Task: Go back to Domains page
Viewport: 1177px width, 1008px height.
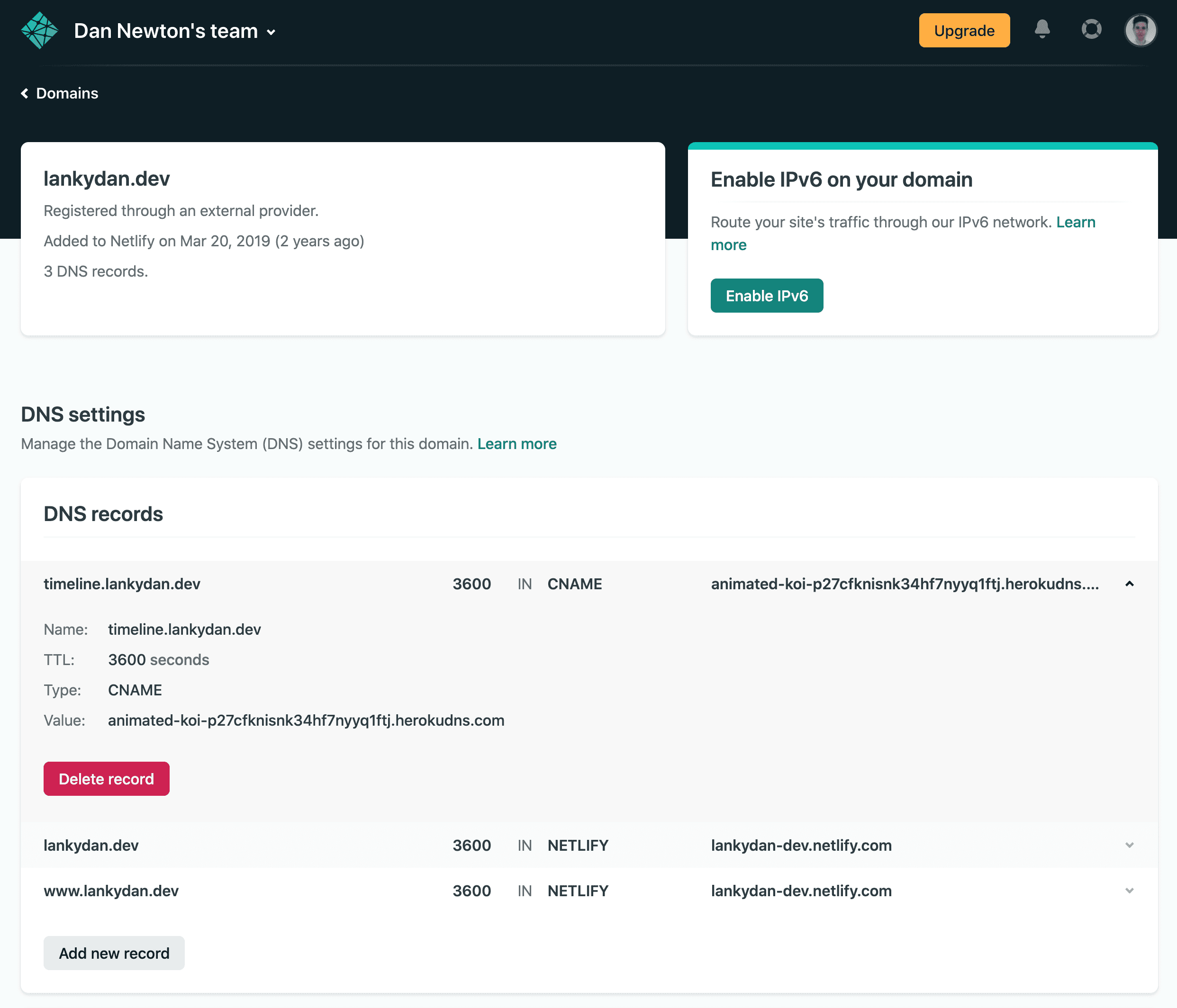Action: (67, 93)
